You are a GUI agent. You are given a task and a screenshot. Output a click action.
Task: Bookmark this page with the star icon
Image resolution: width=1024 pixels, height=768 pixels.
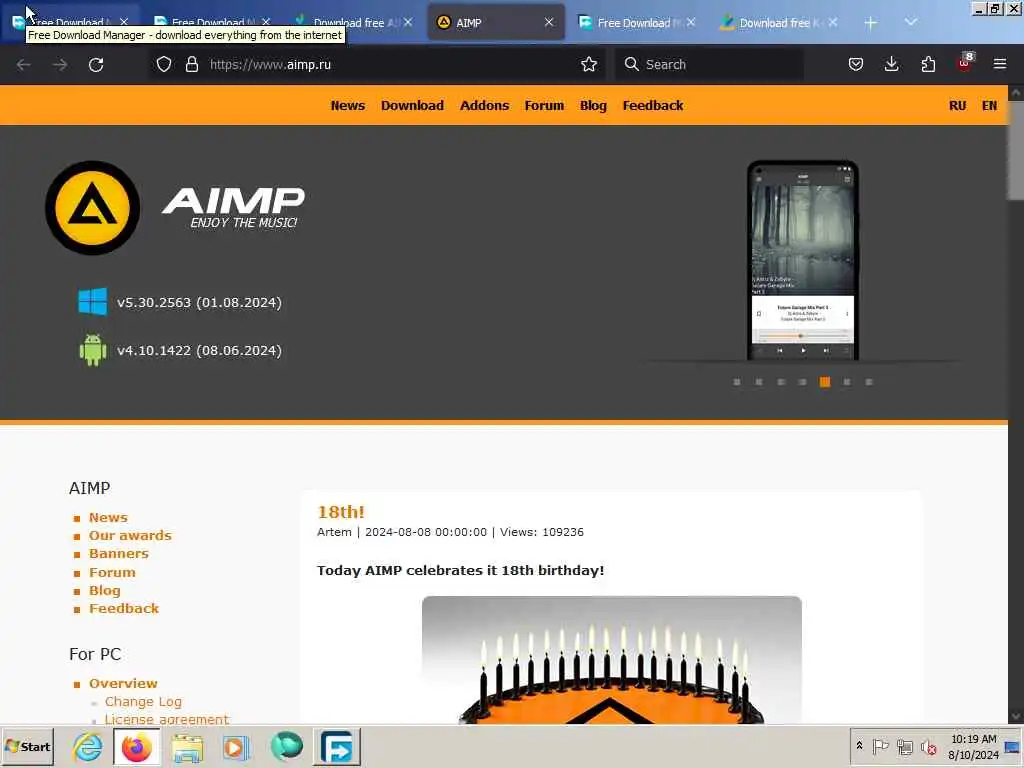589,64
